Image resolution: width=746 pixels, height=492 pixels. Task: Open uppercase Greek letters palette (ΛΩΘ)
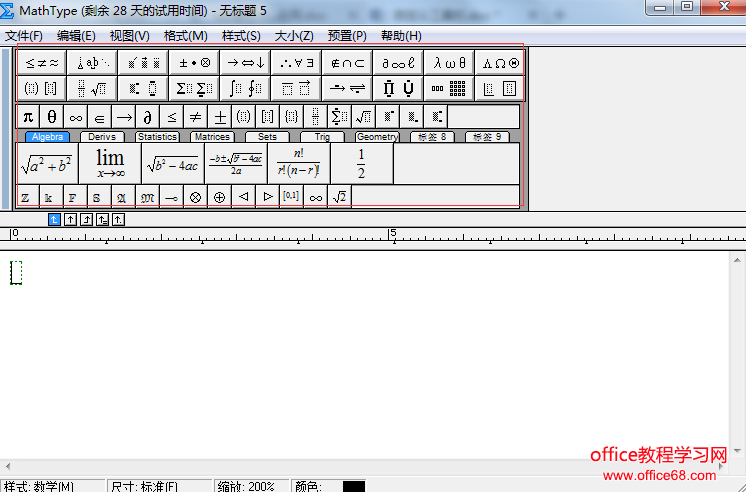coord(500,63)
